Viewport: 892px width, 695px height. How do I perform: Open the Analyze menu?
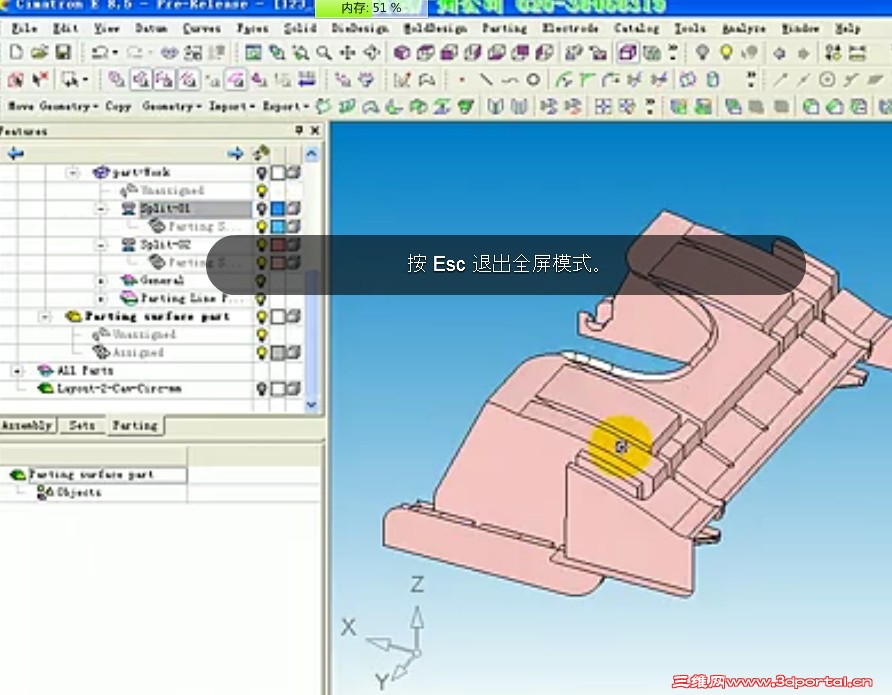click(744, 28)
